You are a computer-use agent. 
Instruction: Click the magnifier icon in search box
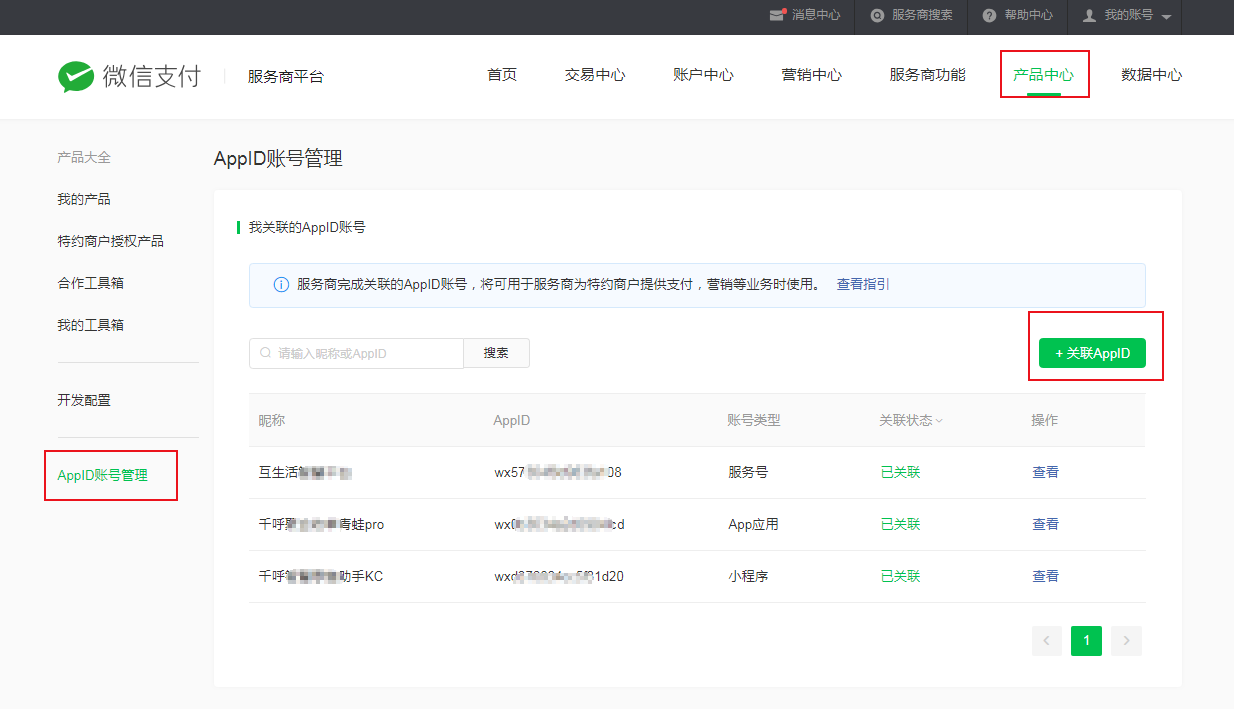coord(265,353)
